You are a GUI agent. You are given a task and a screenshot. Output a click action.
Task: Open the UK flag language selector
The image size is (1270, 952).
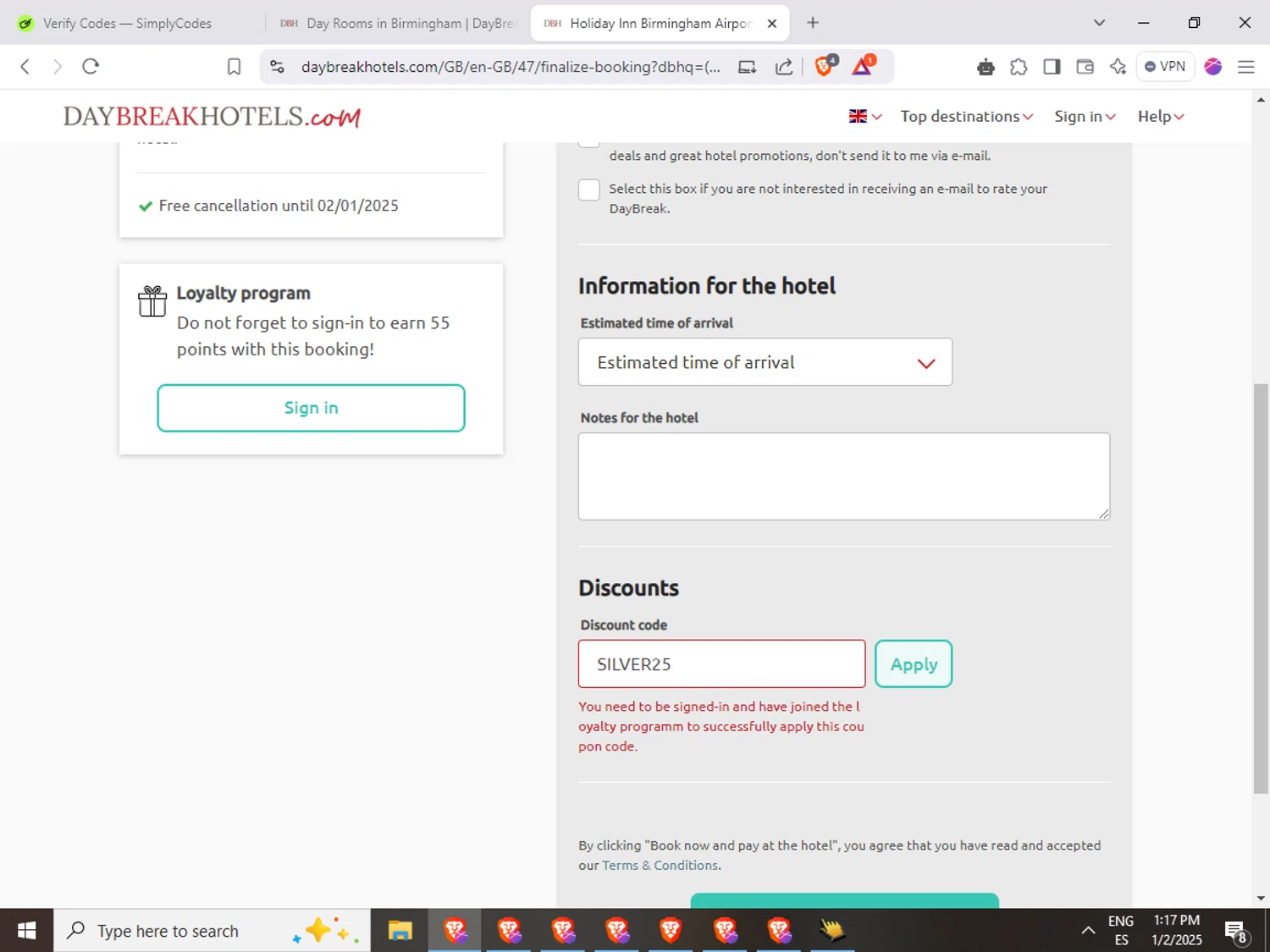865,116
